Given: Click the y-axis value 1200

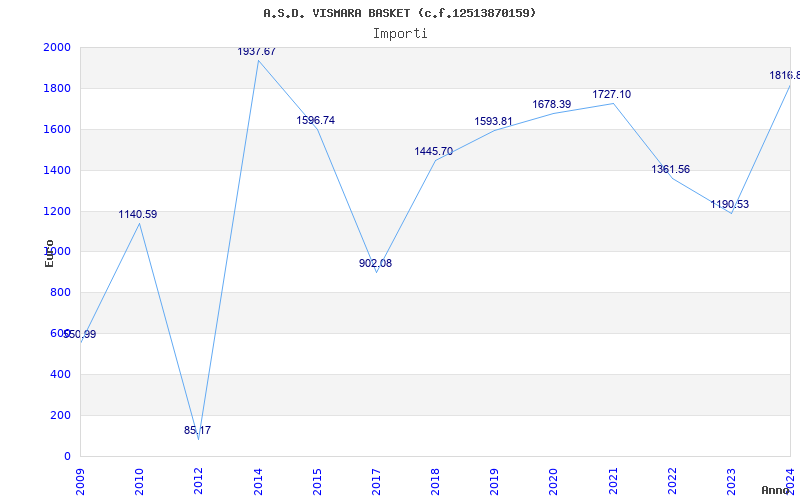Looking at the screenshot, I should [x=57, y=211].
